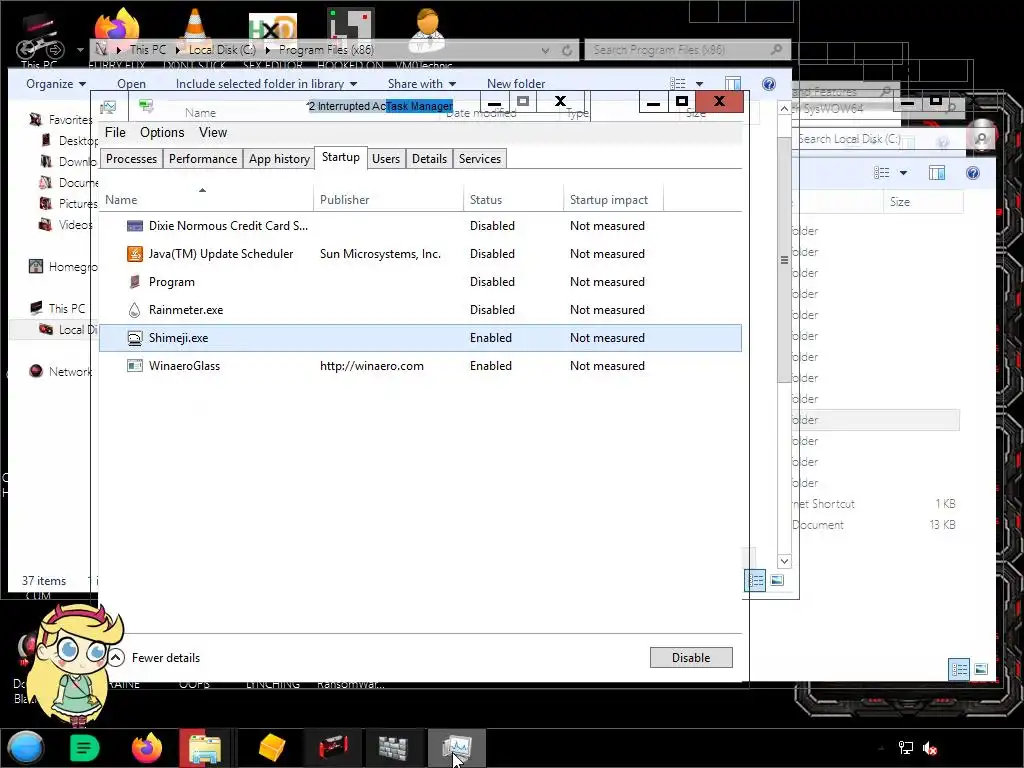Open File Explorer from the taskbar

click(204, 748)
